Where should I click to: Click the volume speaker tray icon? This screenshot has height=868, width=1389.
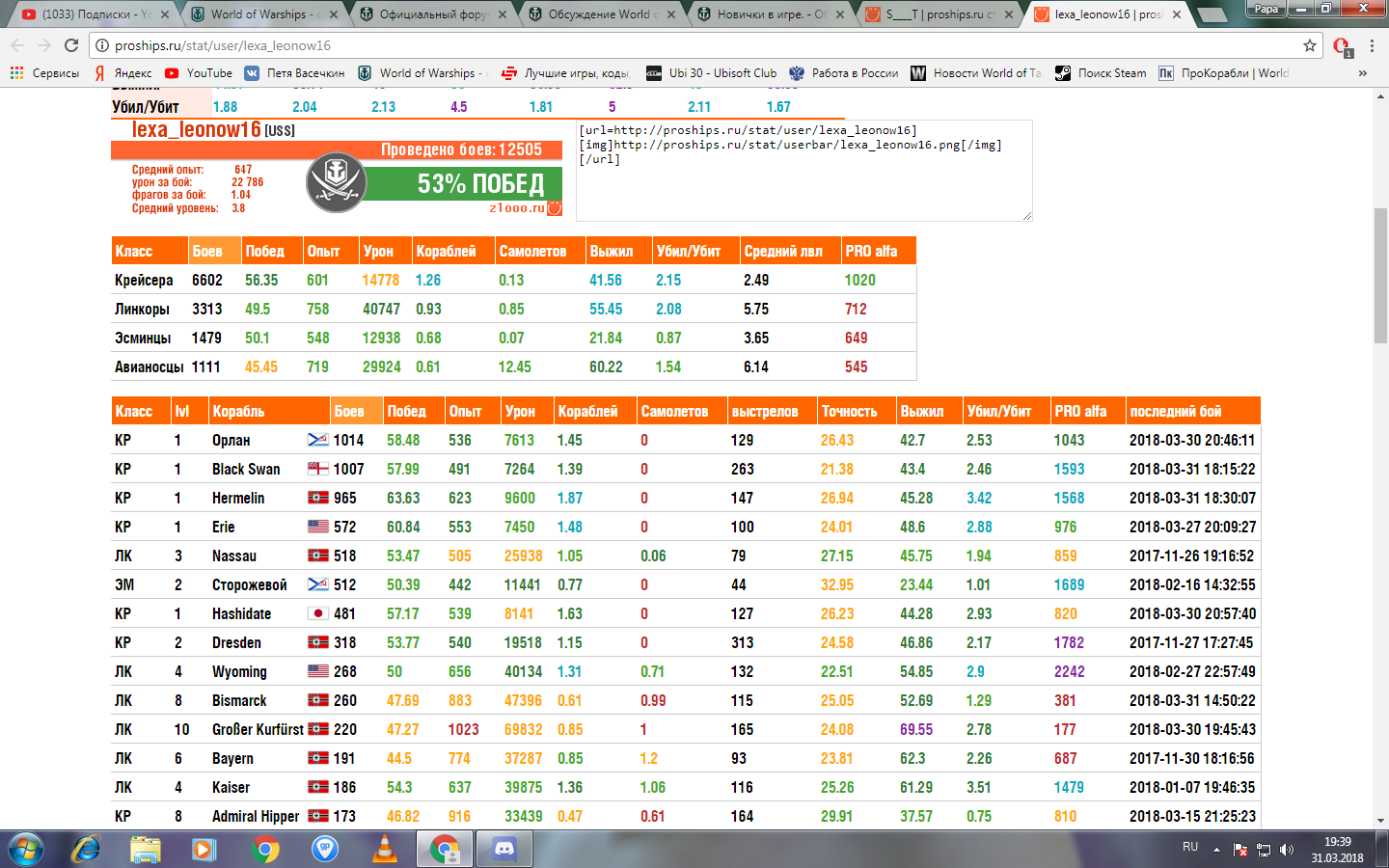tap(1287, 850)
